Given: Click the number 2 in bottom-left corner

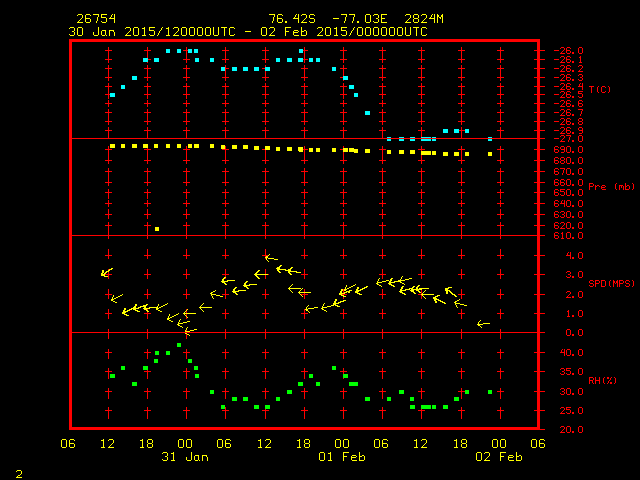Looking at the screenshot, I should [19, 472].
